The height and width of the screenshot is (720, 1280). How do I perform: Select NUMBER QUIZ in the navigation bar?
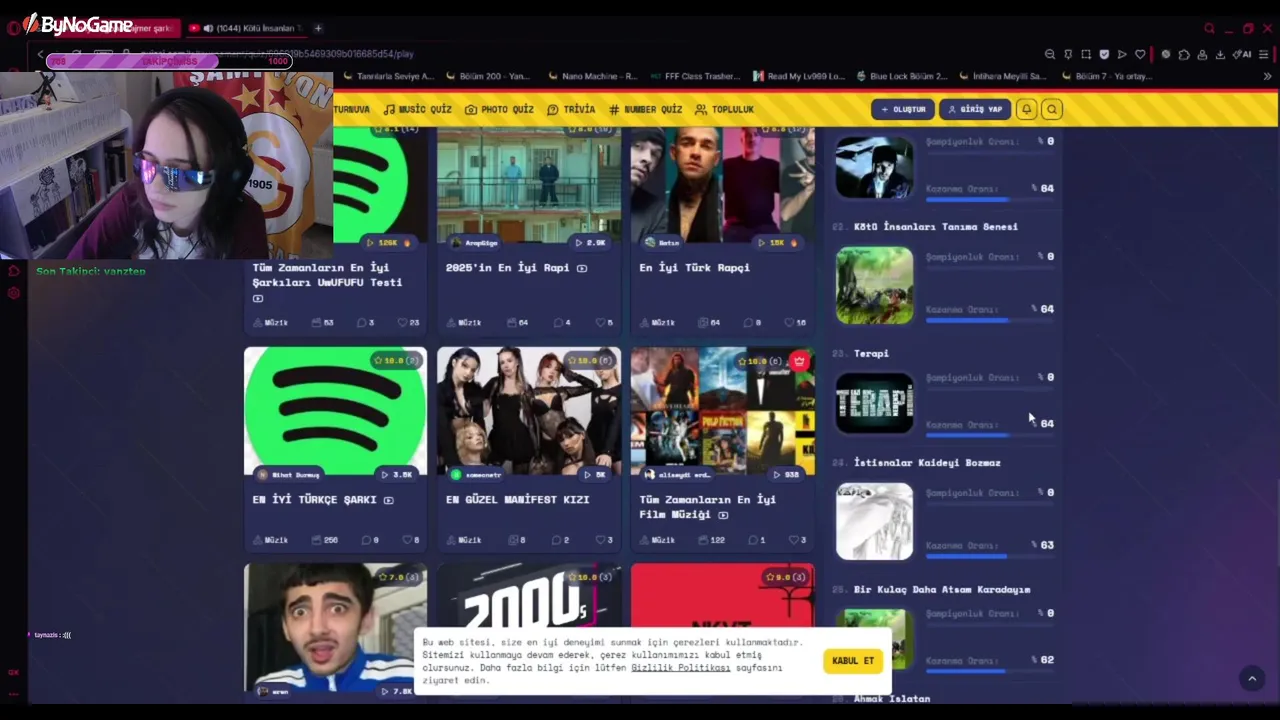(x=645, y=109)
